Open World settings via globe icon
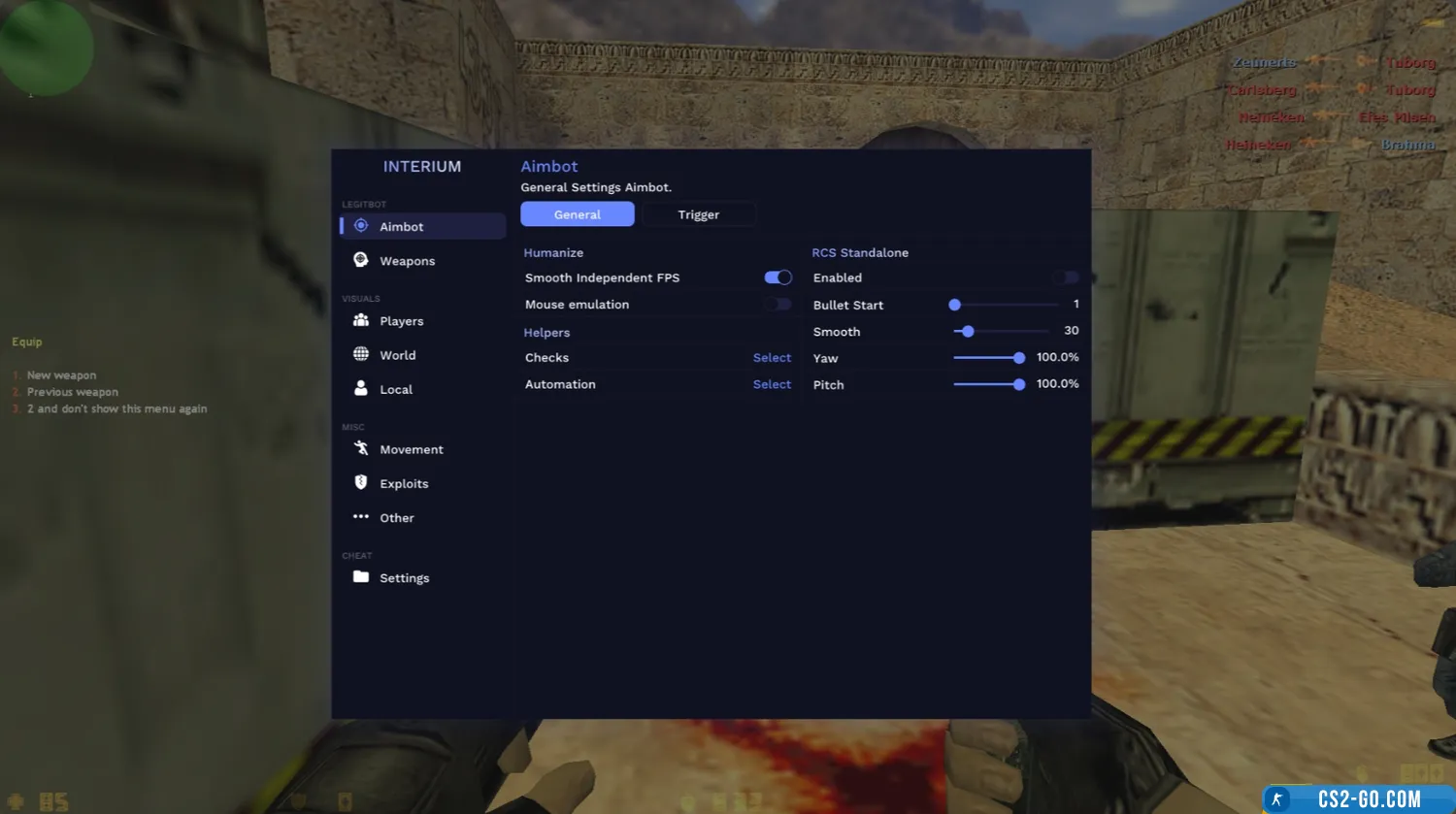The height and width of the screenshot is (814, 1456). click(361, 354)
